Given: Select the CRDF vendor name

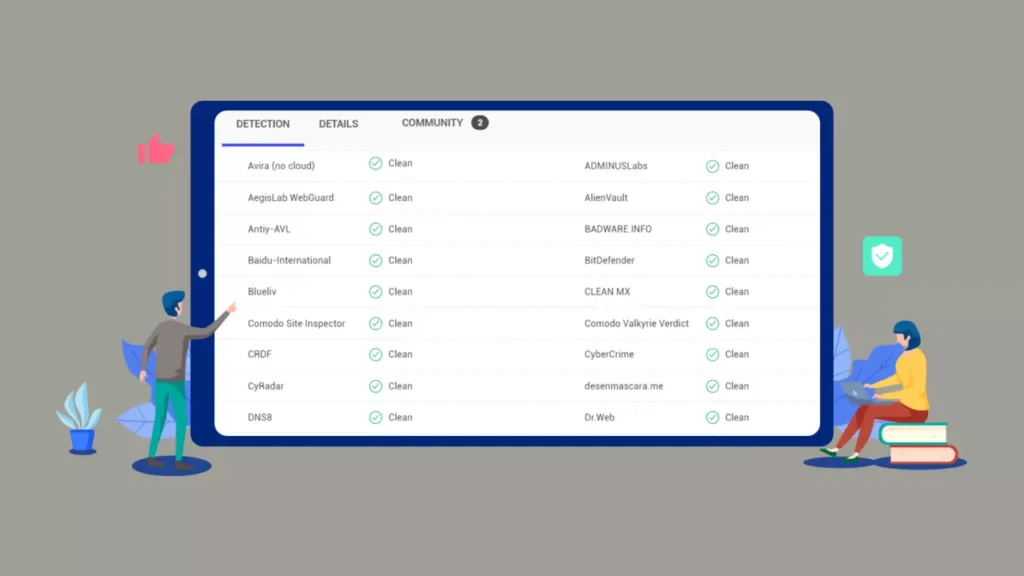Looking at the screenshot, I should point(259,355).
